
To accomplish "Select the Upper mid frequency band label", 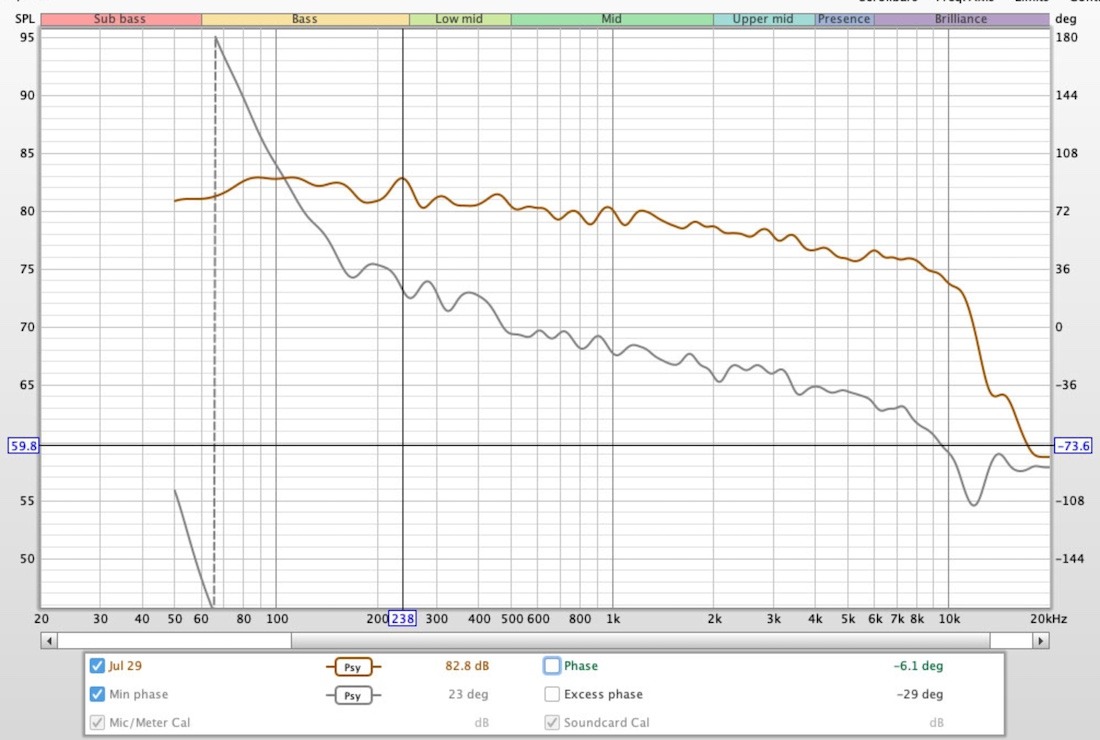I will click(763, 19).
